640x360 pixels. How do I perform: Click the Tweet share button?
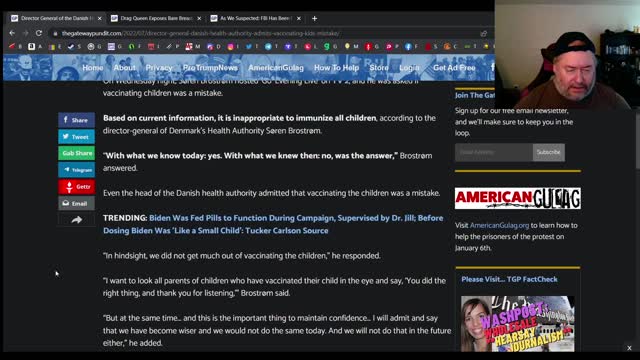[76, 137]
